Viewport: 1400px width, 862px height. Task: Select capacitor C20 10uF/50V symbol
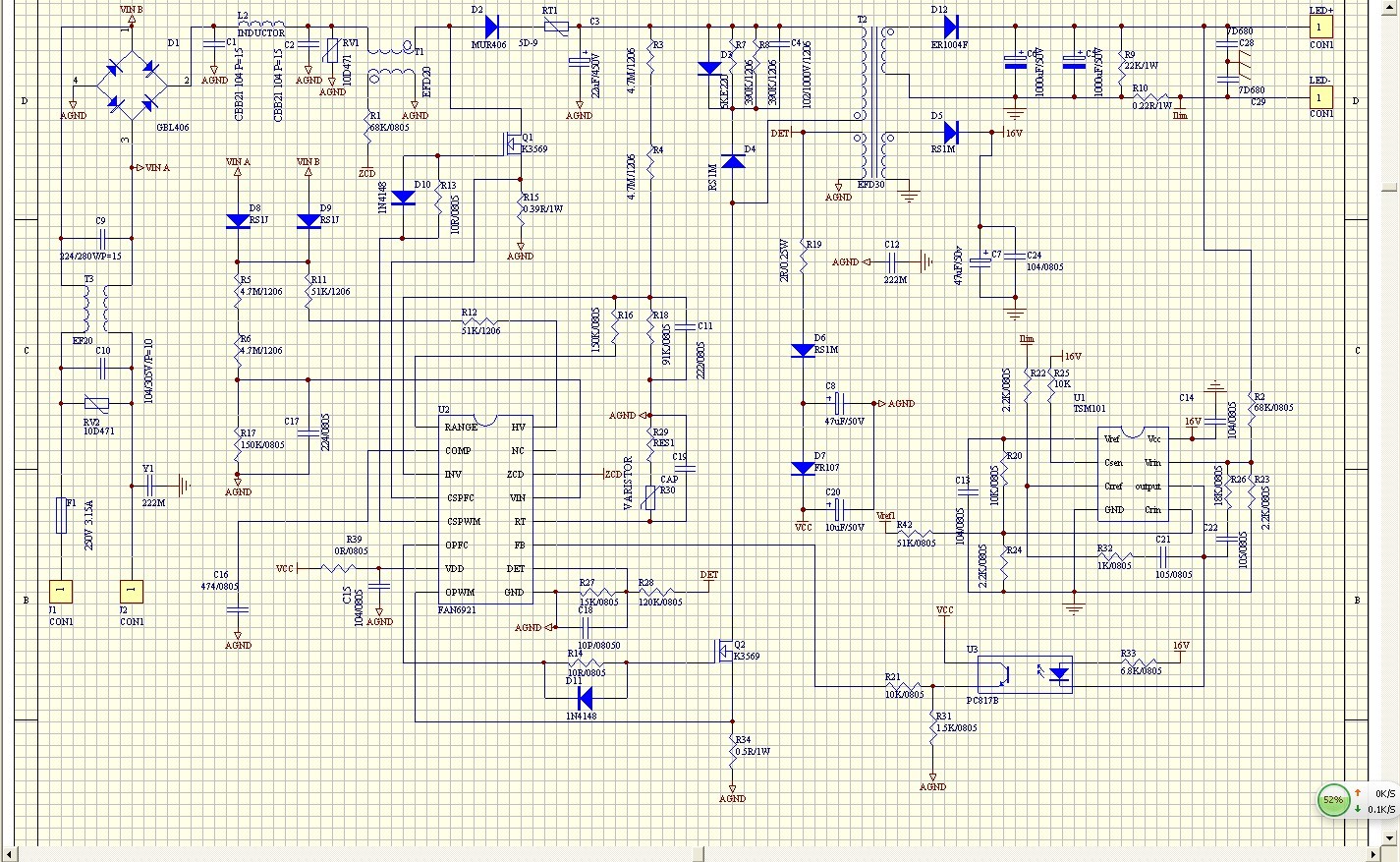point(839,509)
